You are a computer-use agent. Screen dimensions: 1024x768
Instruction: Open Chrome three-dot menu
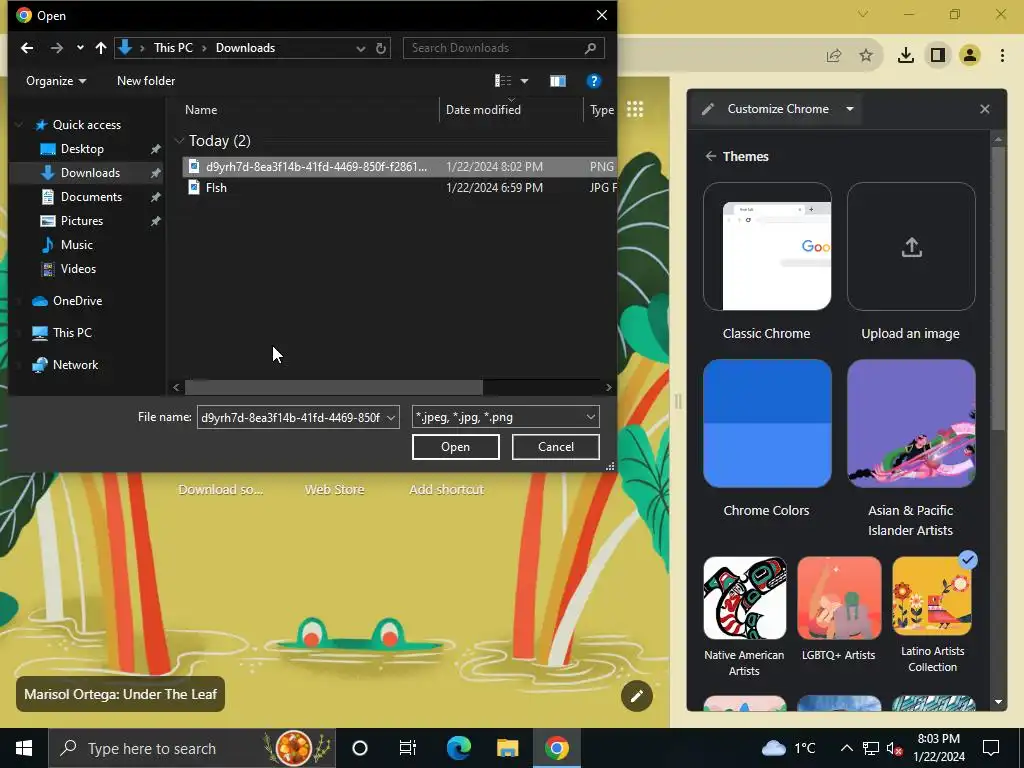pos(1002,56)
